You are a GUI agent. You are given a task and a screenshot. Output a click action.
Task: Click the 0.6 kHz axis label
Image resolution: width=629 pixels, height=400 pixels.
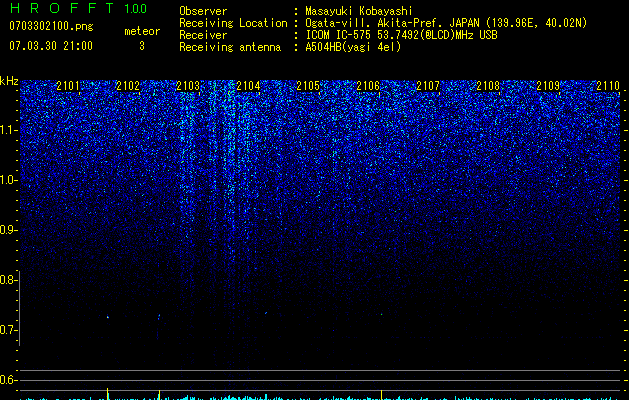(x=9, y=380)
